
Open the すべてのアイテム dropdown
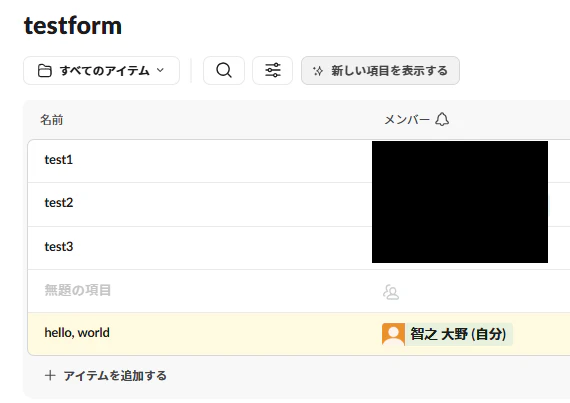coord(101,70)
